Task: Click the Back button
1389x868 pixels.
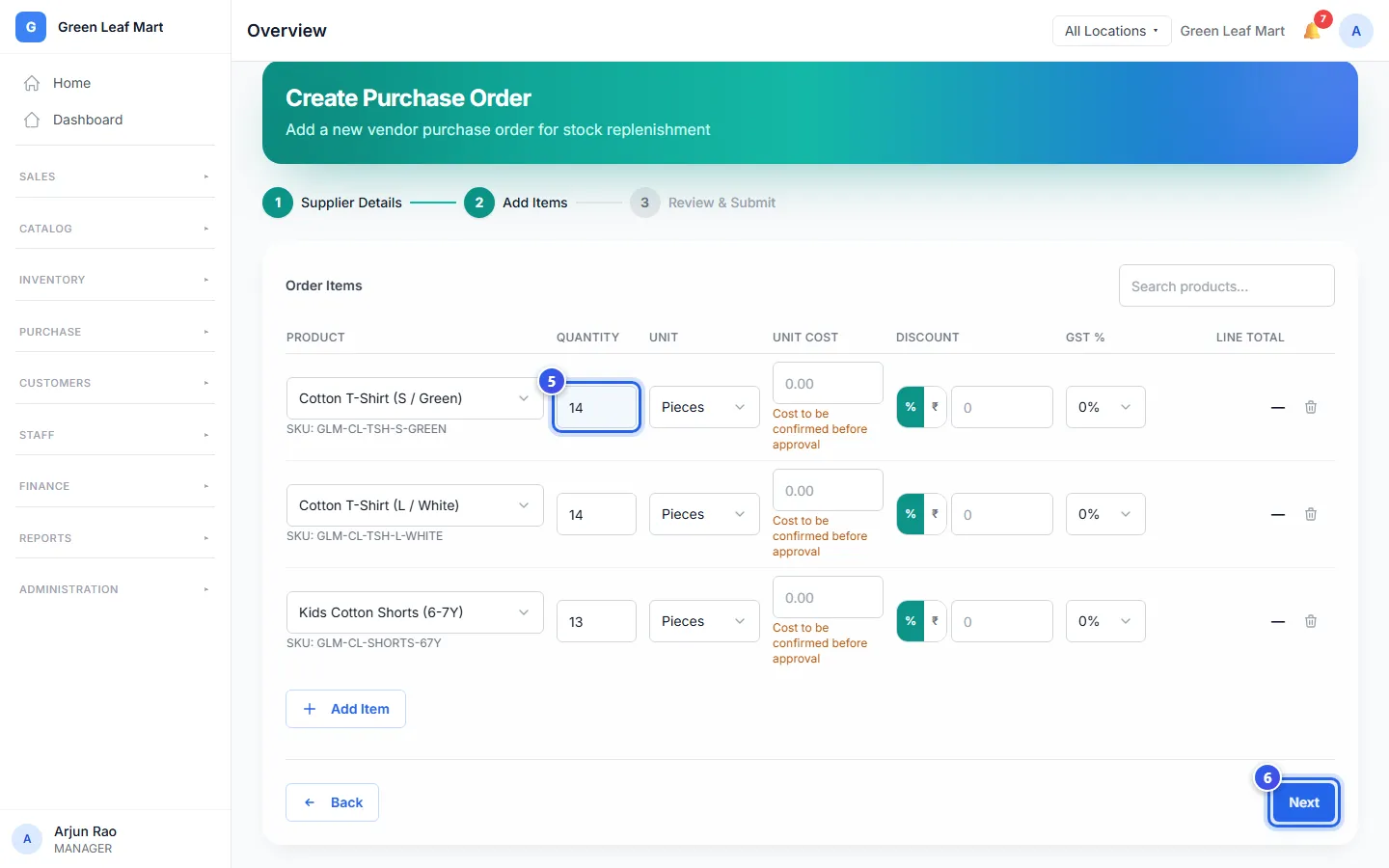Action: tap(332, 802)
